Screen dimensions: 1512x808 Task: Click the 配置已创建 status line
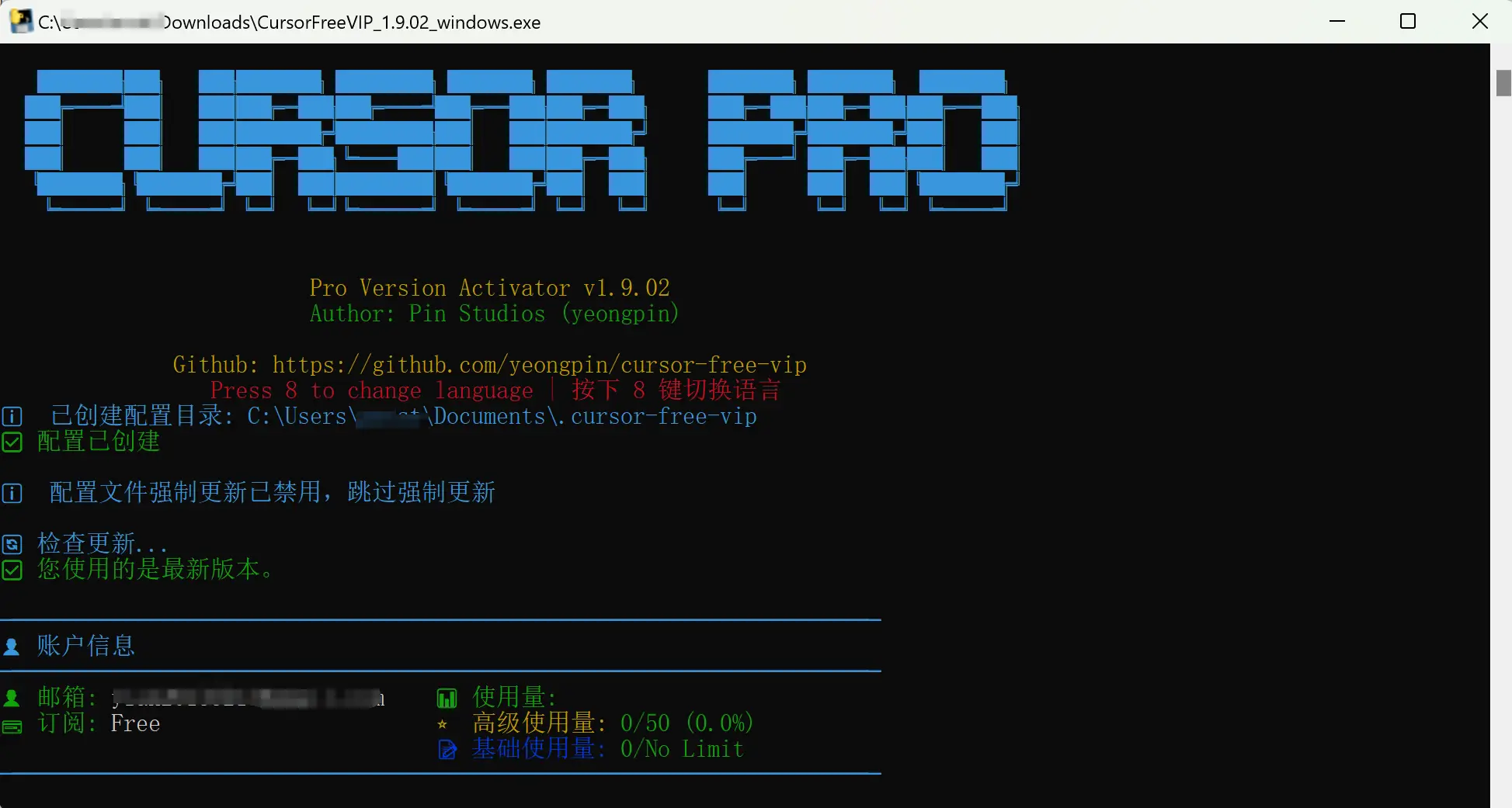pos(99,442)
